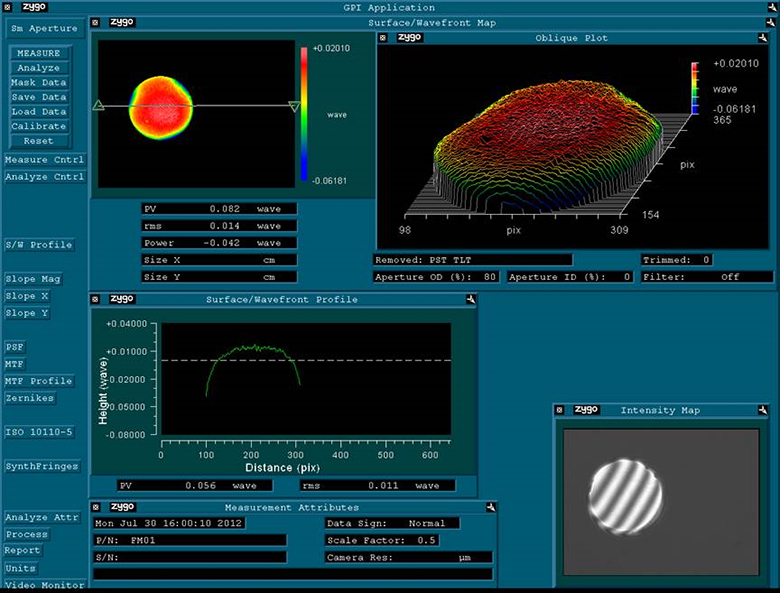Click the Surface/Wavefront Map pin icon
780x593 pixels.
point(771,22)
